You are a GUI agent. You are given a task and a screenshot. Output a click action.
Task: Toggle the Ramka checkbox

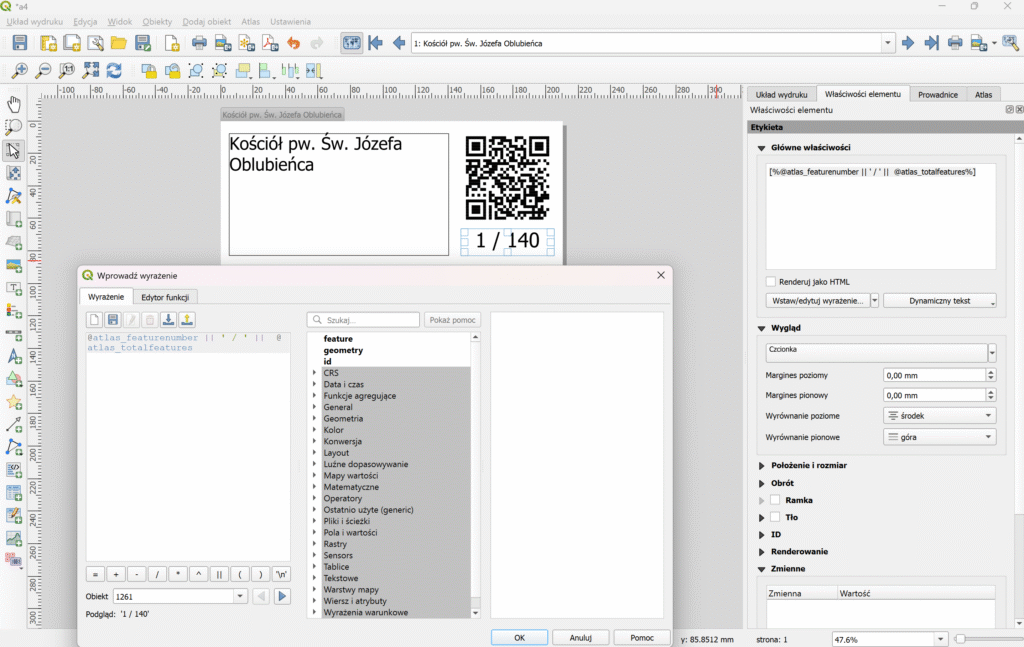point(775,500)
